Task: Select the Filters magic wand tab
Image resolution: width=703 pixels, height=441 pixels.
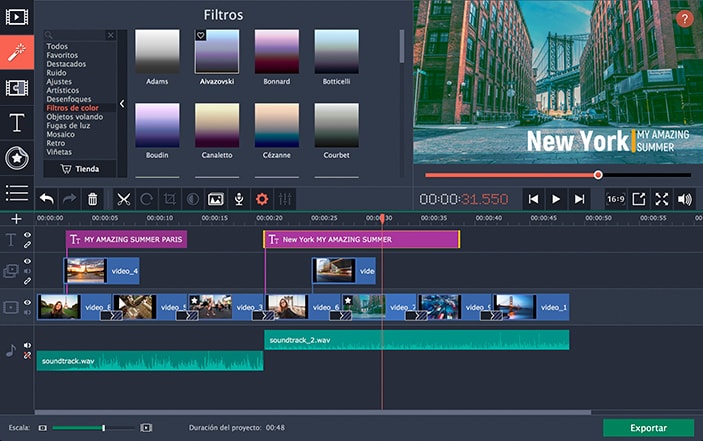Action: pos(17,52)
